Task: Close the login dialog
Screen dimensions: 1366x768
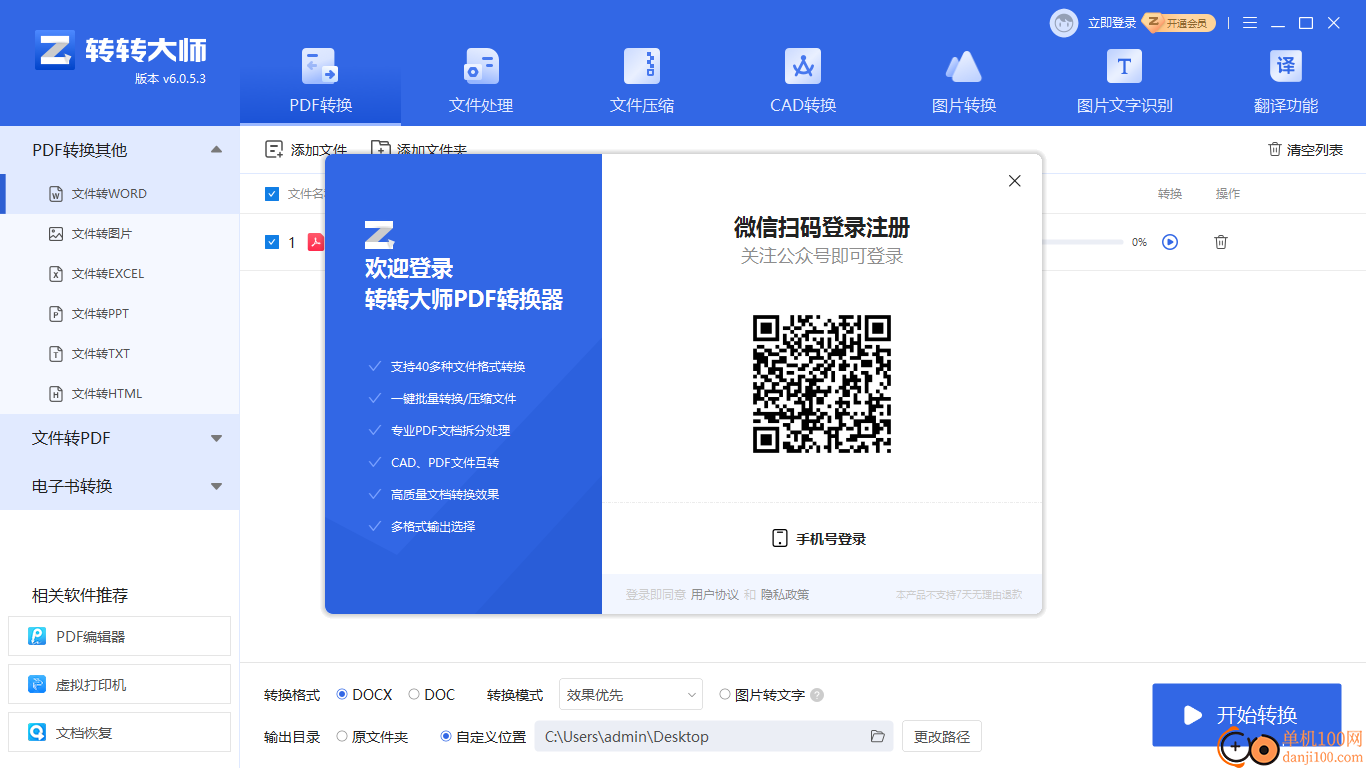Action: point(1015,181)
